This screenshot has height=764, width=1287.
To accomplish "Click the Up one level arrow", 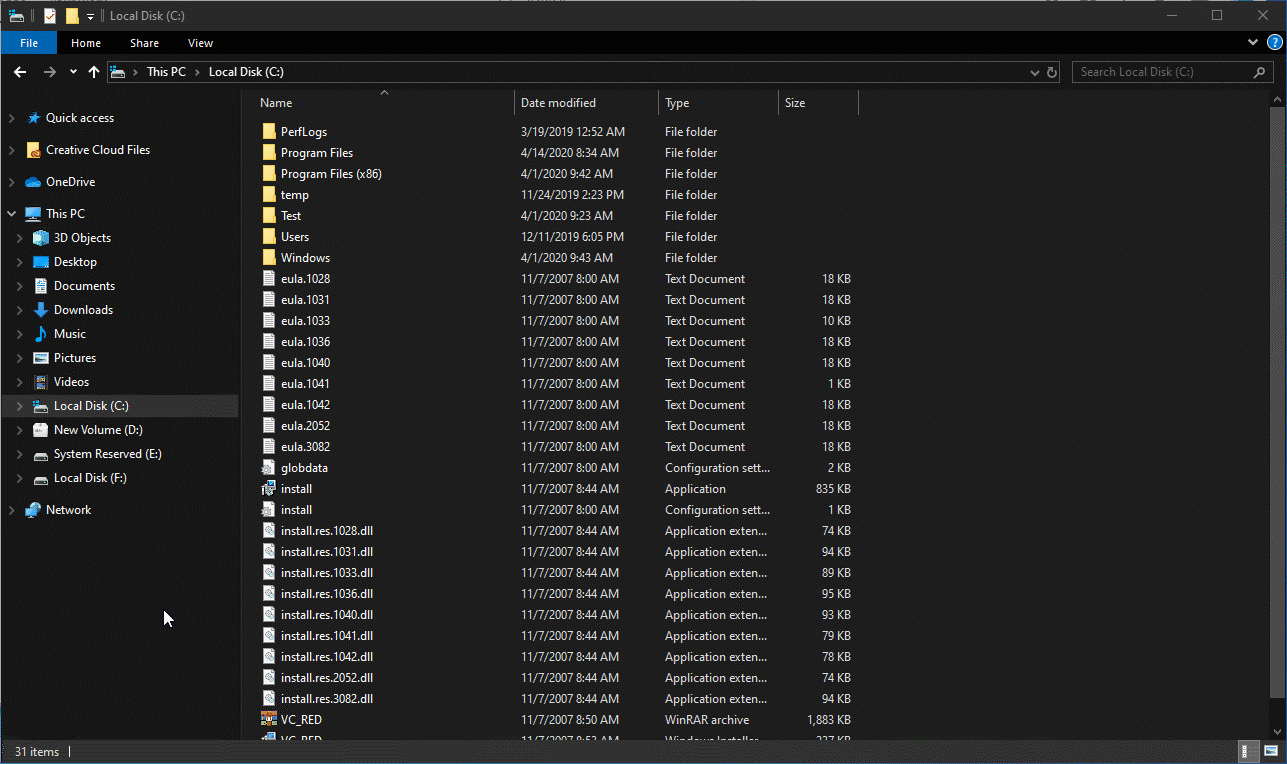I will tap(94, 72).
